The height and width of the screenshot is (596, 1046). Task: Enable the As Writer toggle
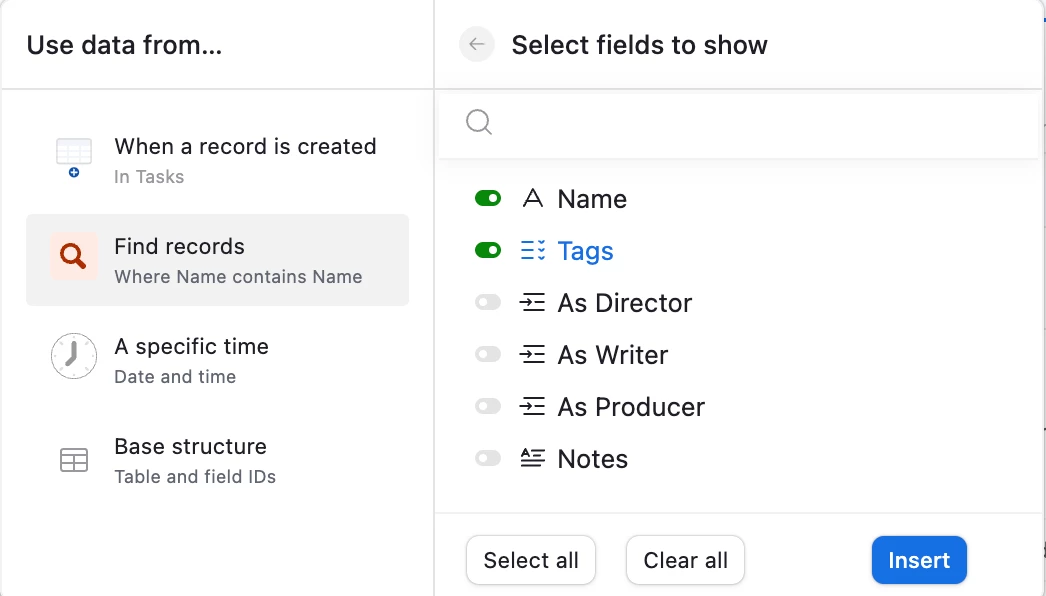pos(488,355)
